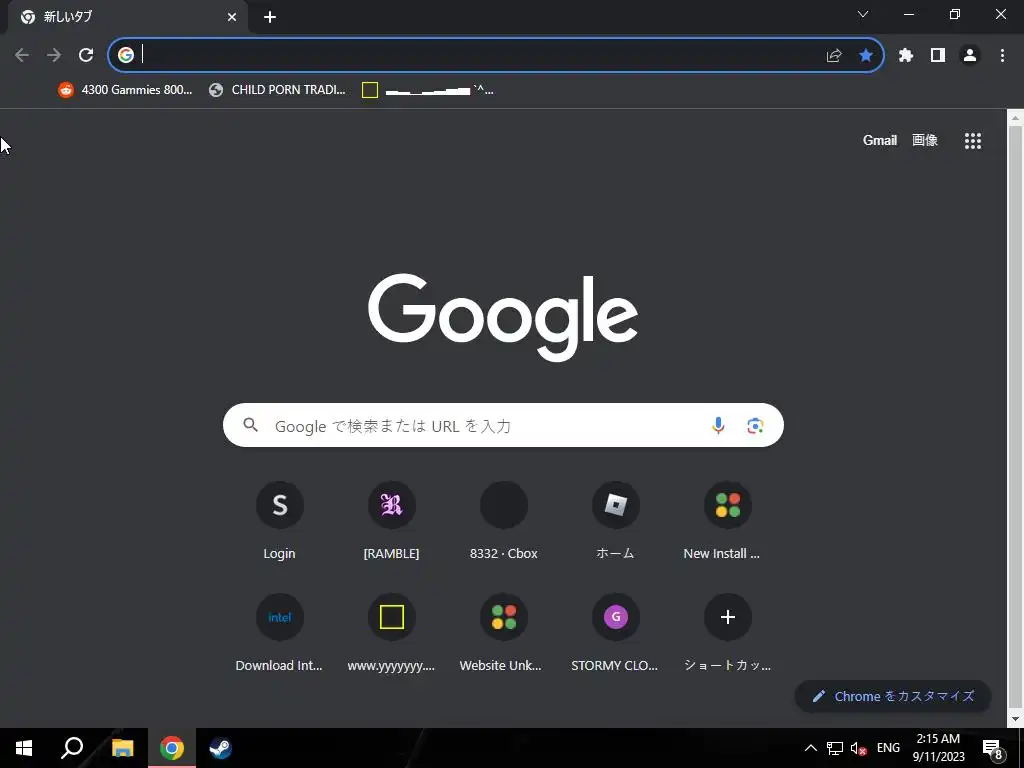The image size is (1024, 768).
Task: Click the Google search box
Action: (x=503, y=425)
